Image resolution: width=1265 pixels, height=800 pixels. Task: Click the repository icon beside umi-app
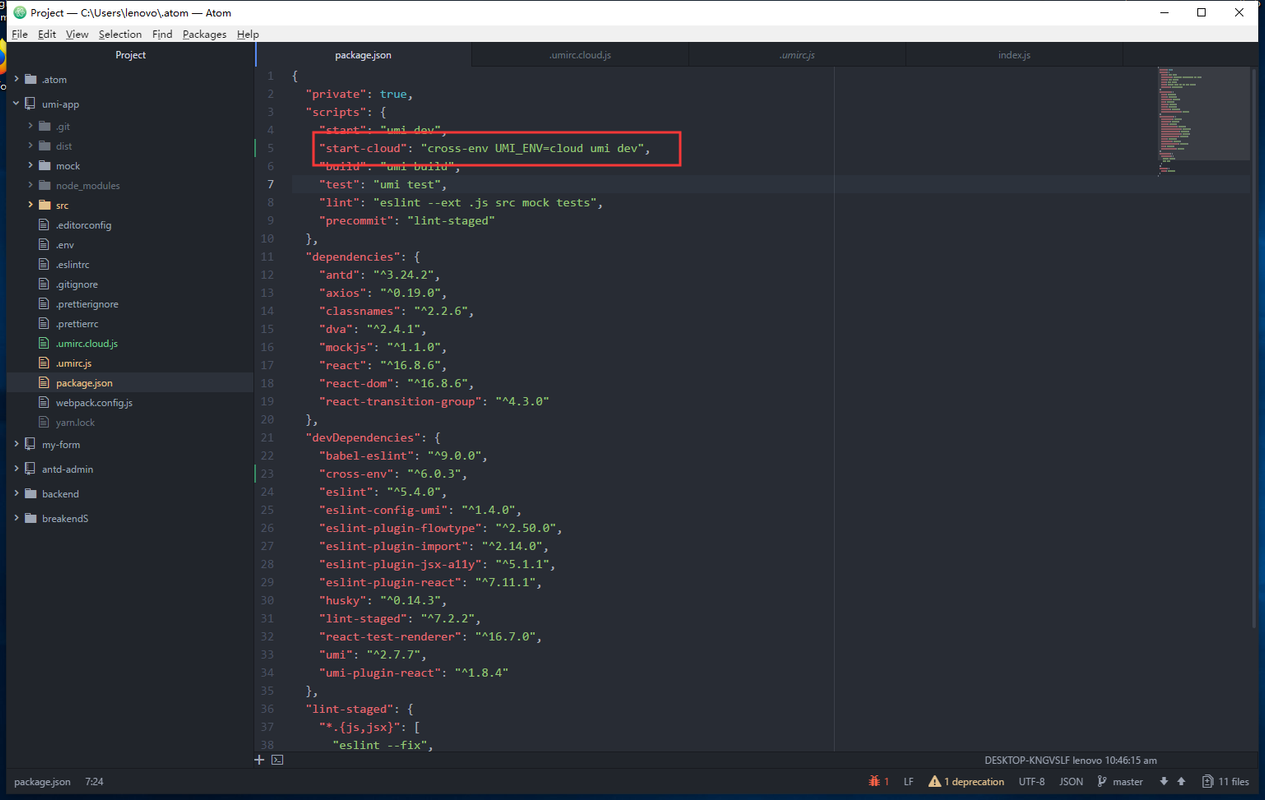click(30, 104)
